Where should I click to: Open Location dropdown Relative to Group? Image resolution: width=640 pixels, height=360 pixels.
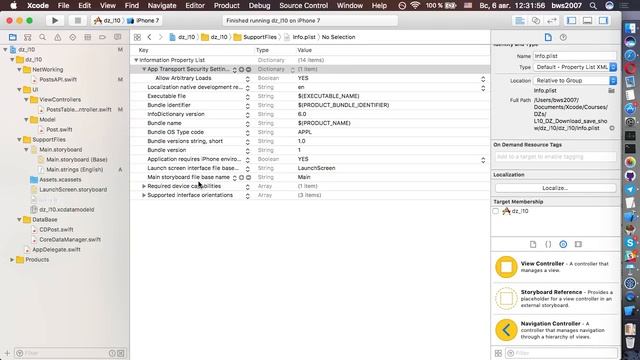[x=575, y=80]
